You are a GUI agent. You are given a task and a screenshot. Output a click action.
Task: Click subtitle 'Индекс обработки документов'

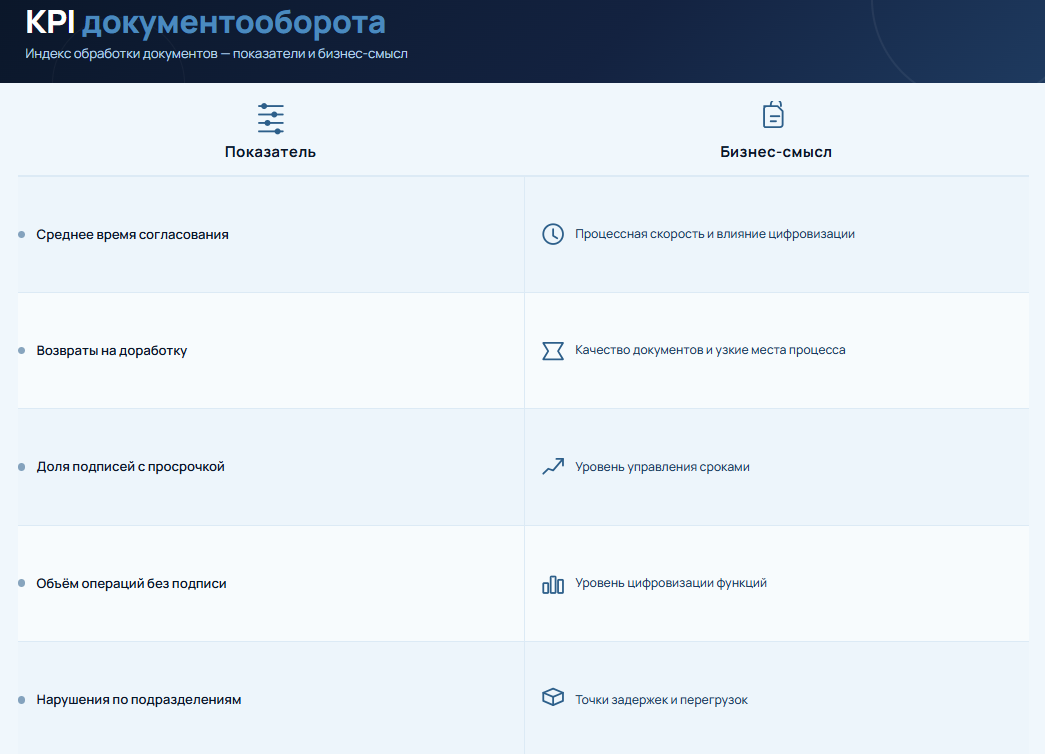pos(121,53)
